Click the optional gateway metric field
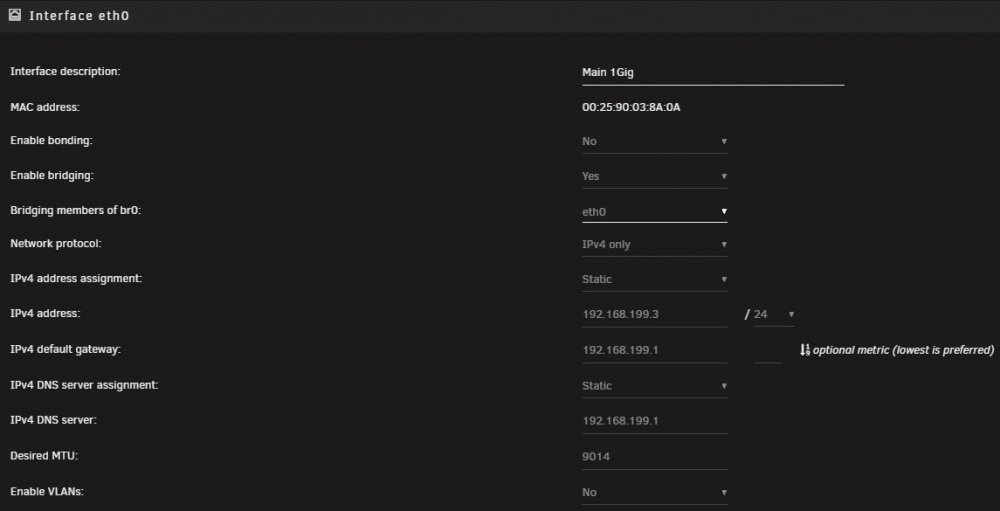The image size is (1000, 511). pyautogui.click(x=768, y=352)
